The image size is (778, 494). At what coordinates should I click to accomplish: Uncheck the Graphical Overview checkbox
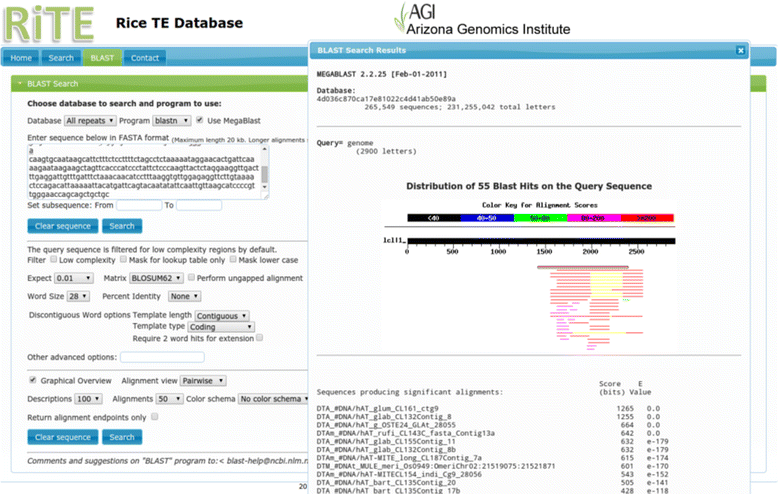point(33,380)
